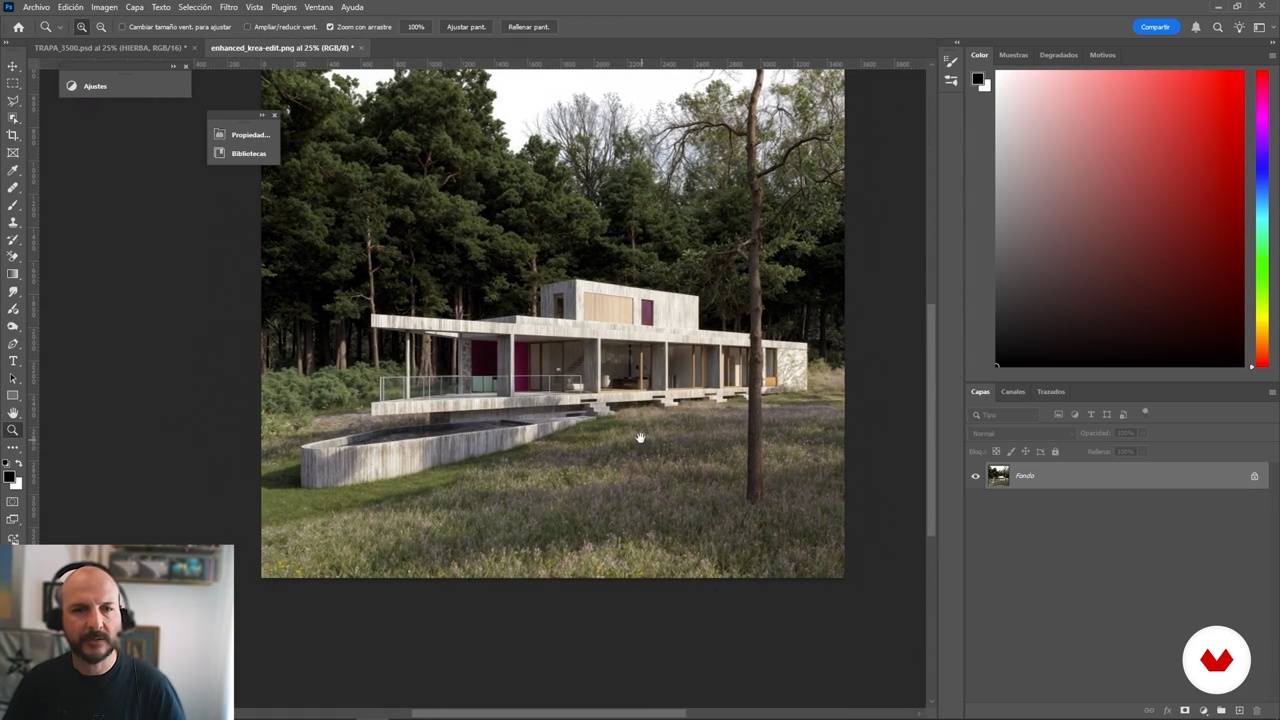Viewport: 1280px width, 720px height.
Task: Open the Relleno value dropdown arrow
Action: click(1143, 451)
